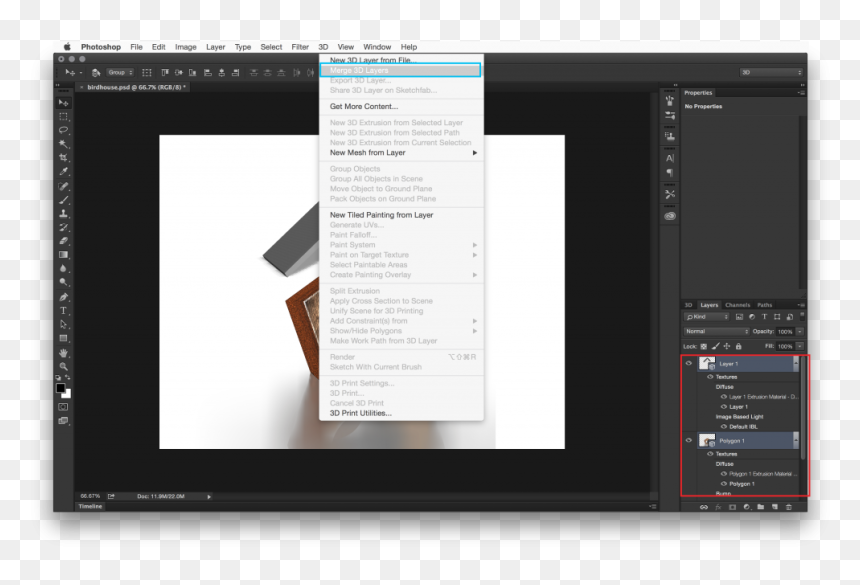The image size is (860, 585).
Task: Click the swap foreground/background colors icon
Action: (68, 377)
